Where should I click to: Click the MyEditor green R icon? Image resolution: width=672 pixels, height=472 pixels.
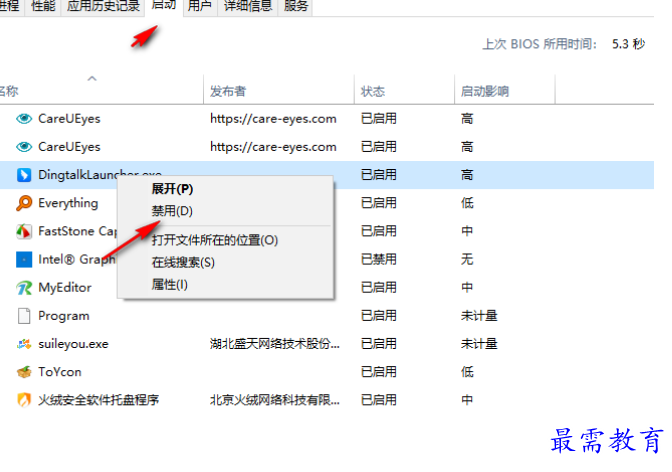(x=24, y=288)
